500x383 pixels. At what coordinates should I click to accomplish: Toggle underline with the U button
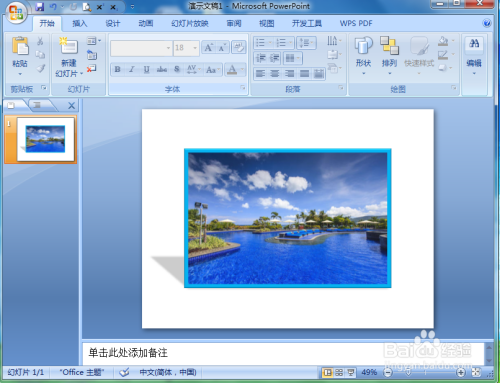[x=146, y=69]
